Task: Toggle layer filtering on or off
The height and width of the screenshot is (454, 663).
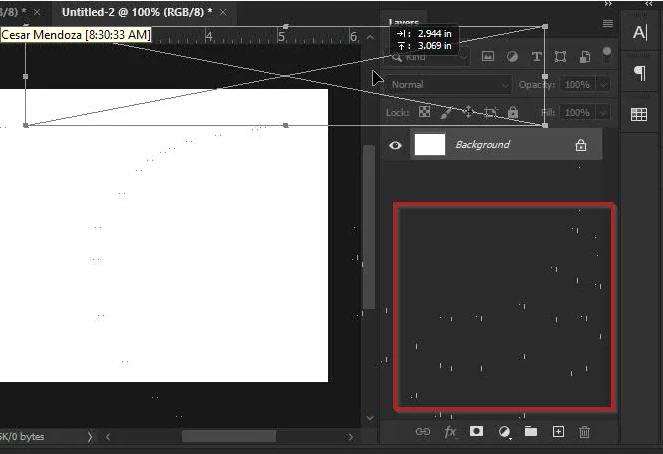Action: 607,55
